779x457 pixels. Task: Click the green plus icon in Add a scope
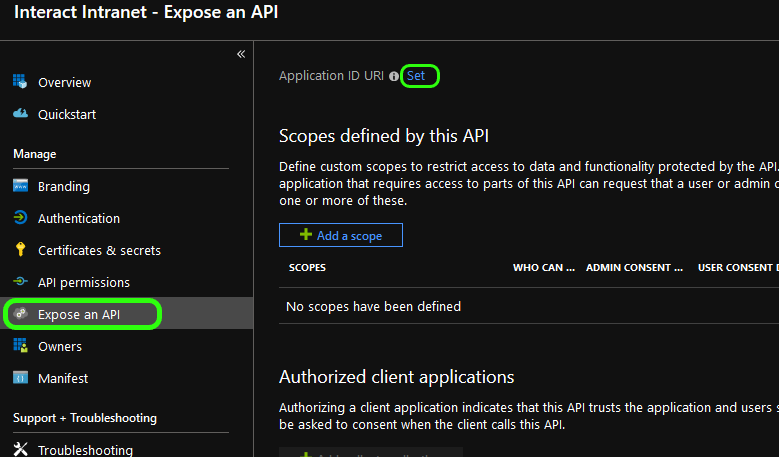[x=306, y=234]
